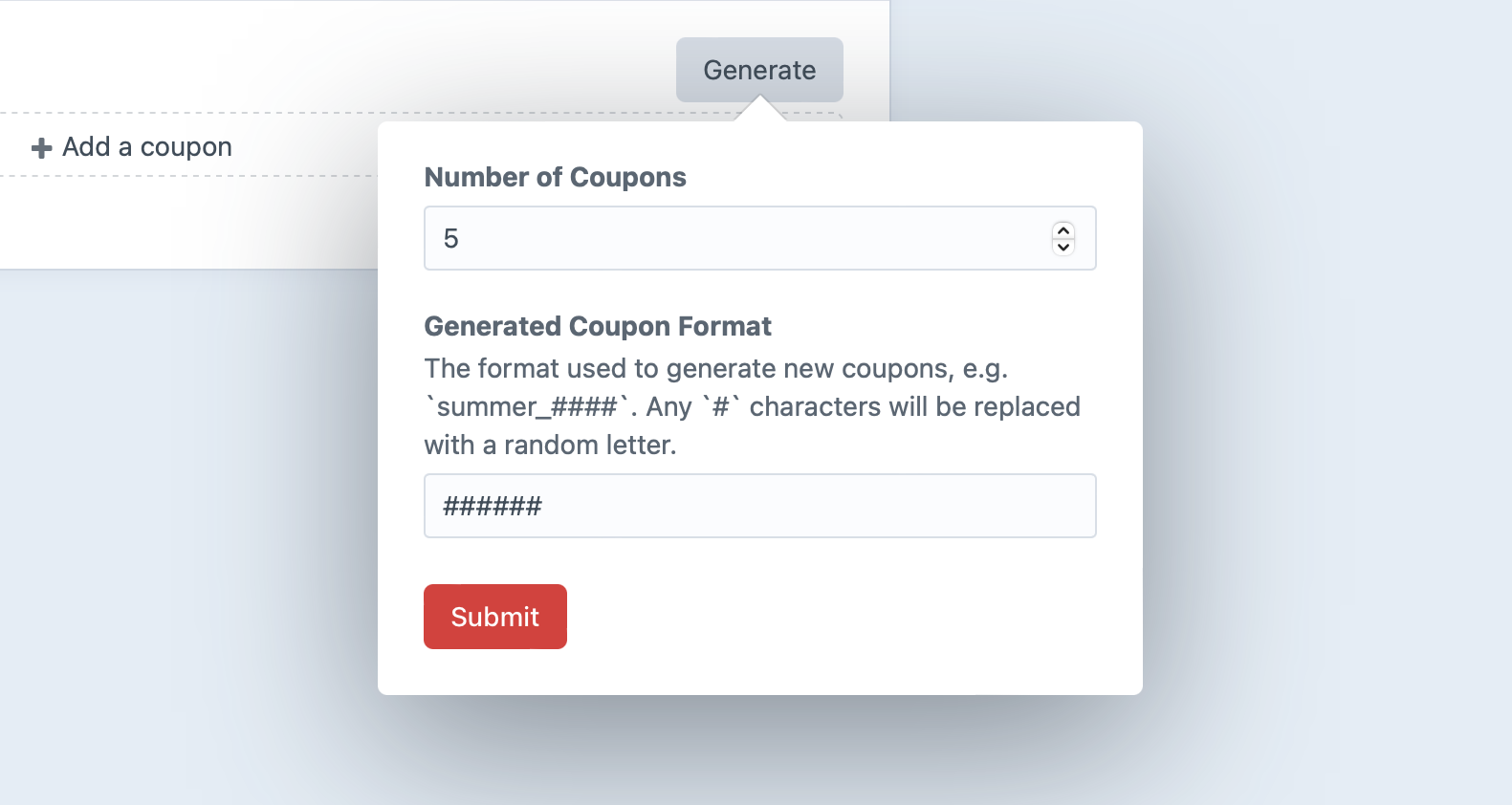Click the plus icon beside Add a coupon

40,147
